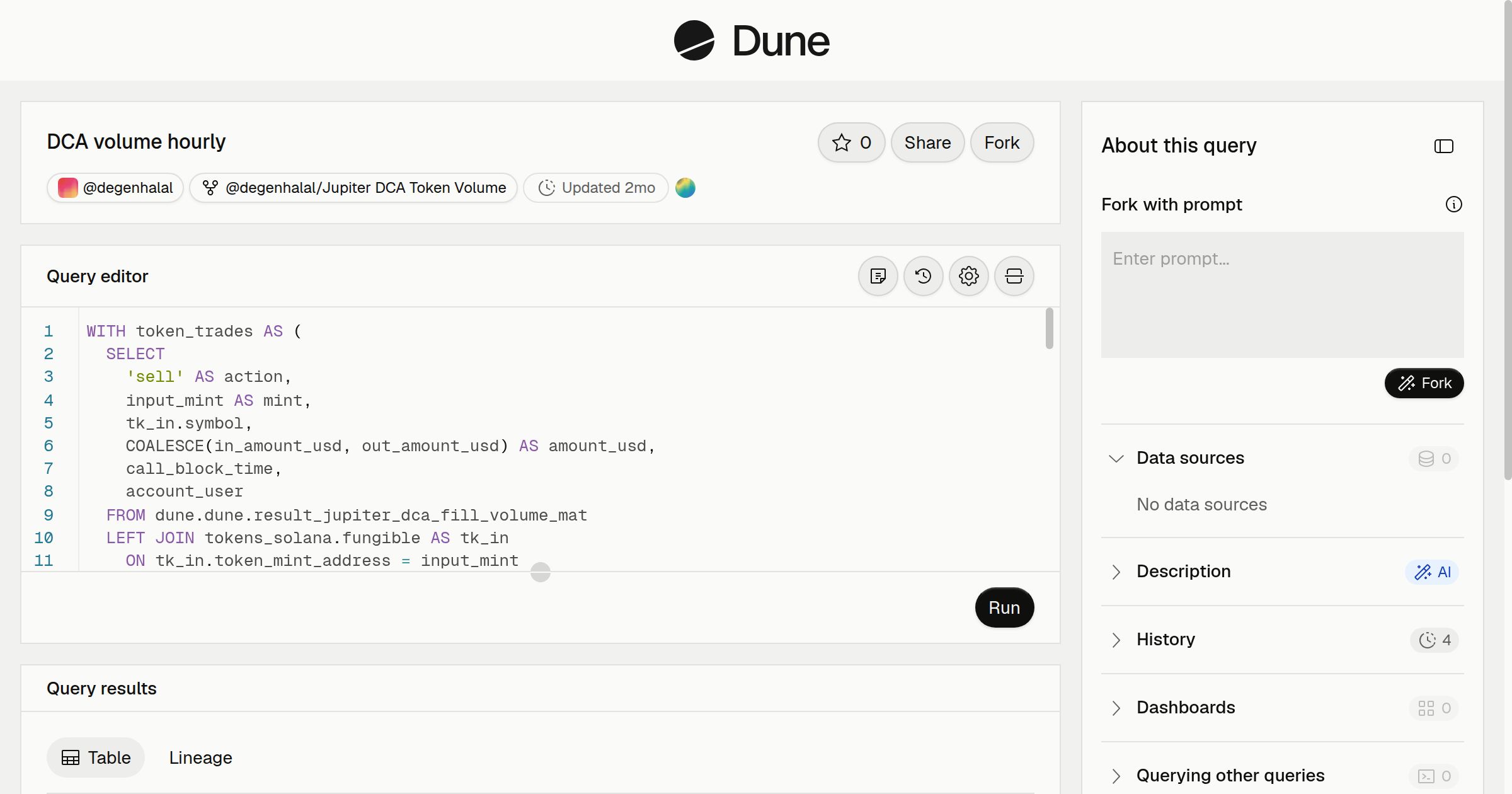This screenshot has height=794, width=1512.
Task: Open query editor settings gear
Action: tap(968, 276)
